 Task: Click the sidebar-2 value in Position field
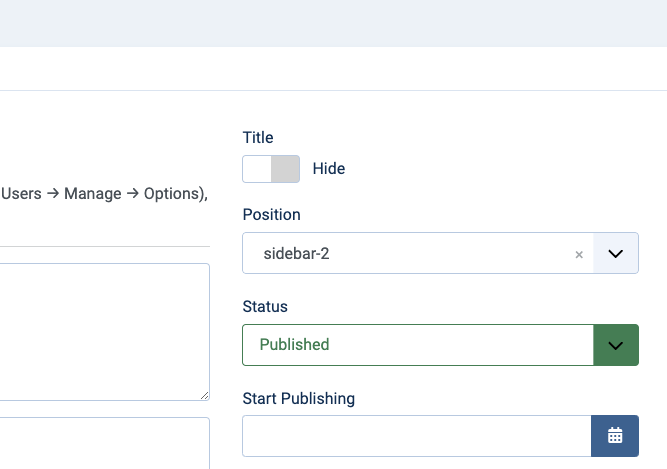(296, 254)
